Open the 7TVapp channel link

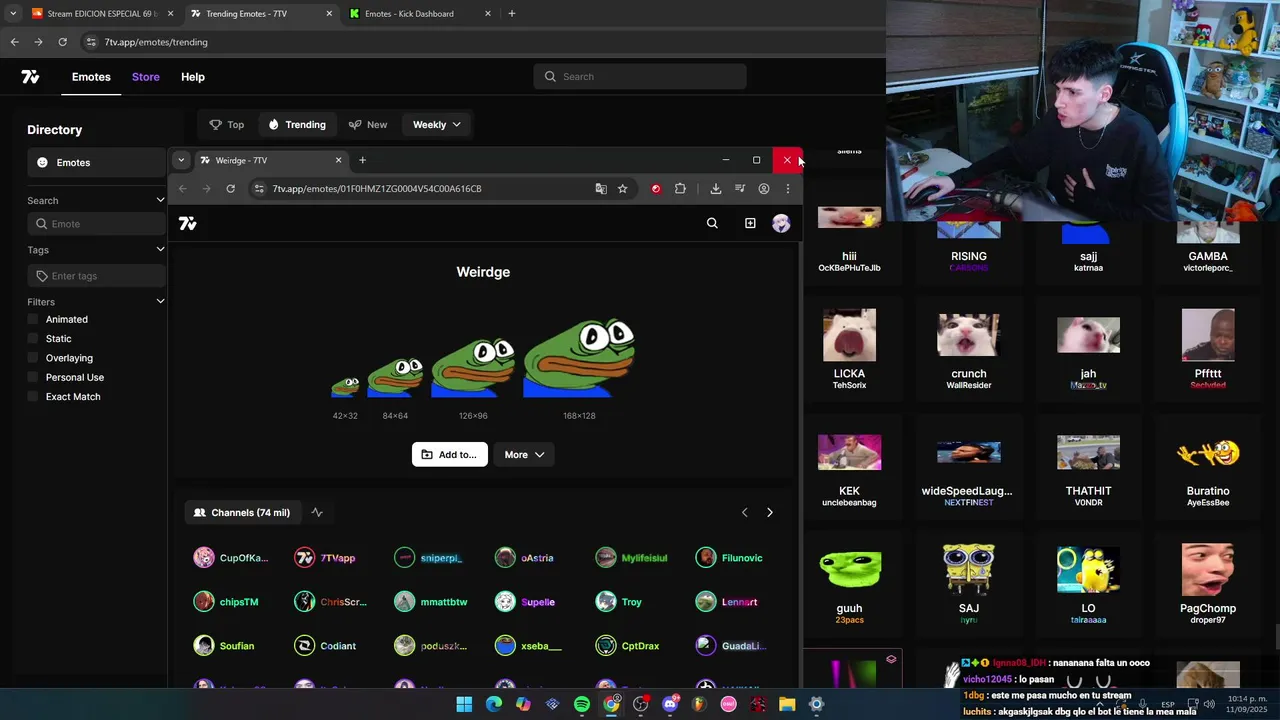click(x=325, y=558)
